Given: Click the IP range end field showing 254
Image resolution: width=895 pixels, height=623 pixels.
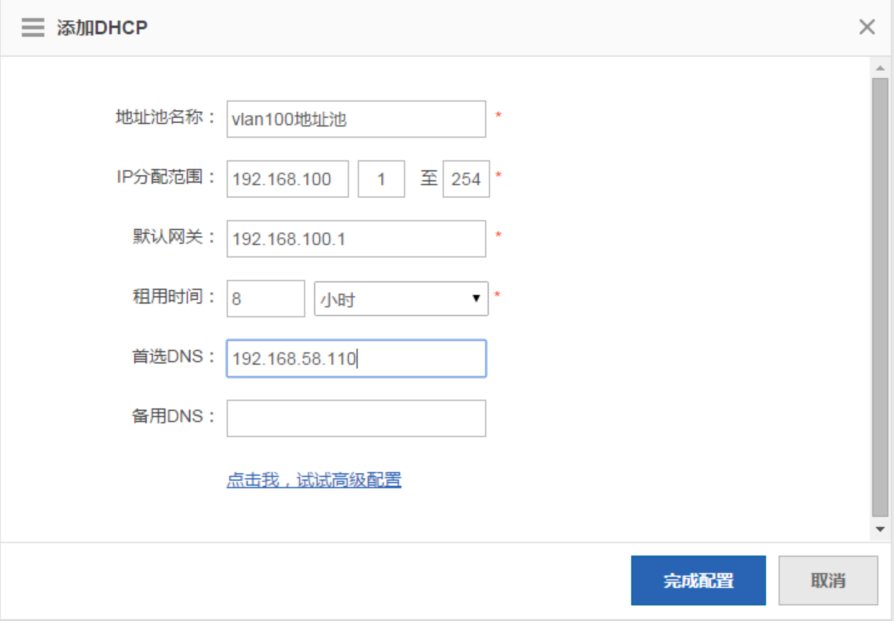Looking at the screenshot, I should pyautogui.click(x=466, y=179).
